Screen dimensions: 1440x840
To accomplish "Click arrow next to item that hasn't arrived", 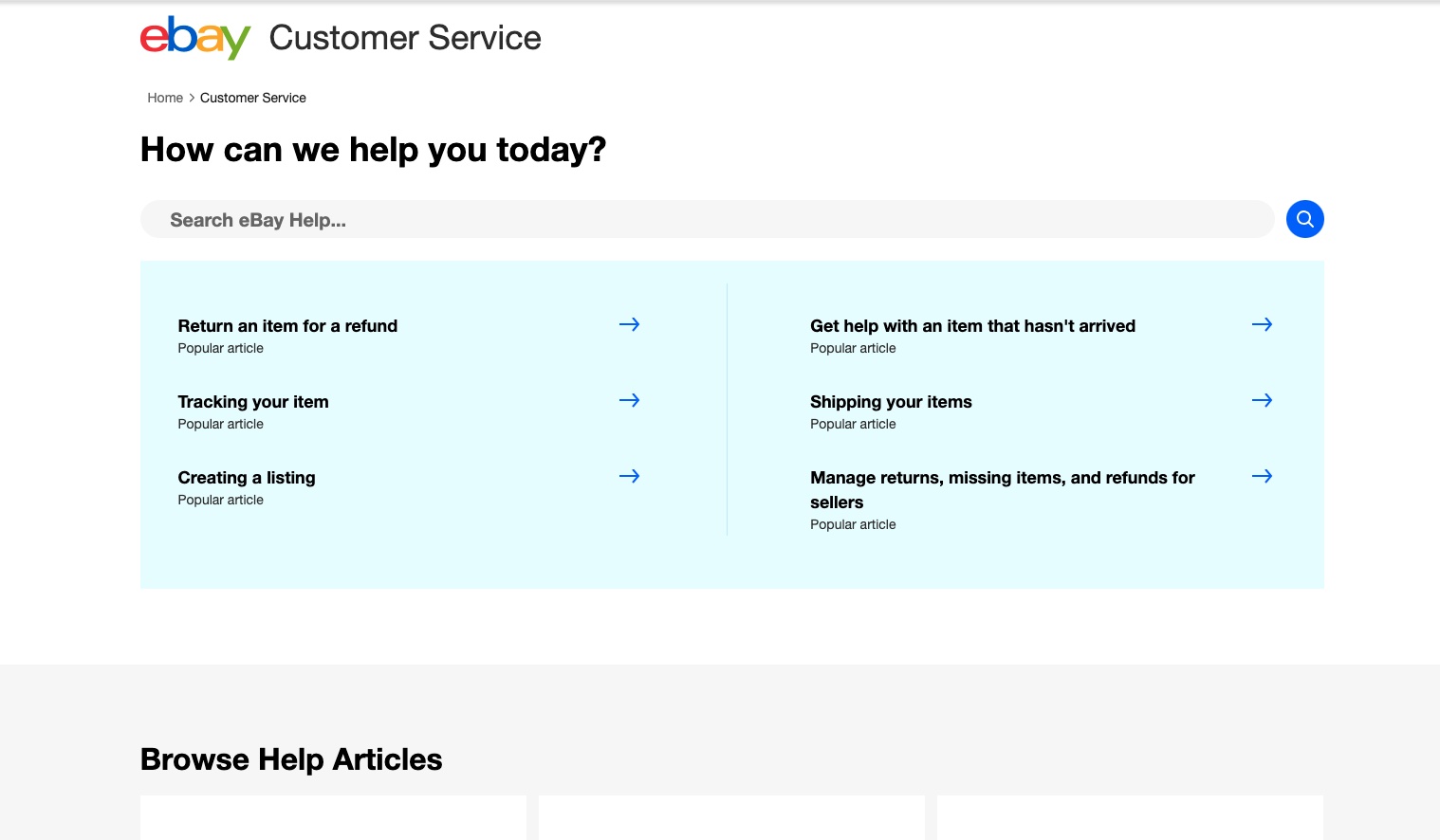I will click(1262, 324).
